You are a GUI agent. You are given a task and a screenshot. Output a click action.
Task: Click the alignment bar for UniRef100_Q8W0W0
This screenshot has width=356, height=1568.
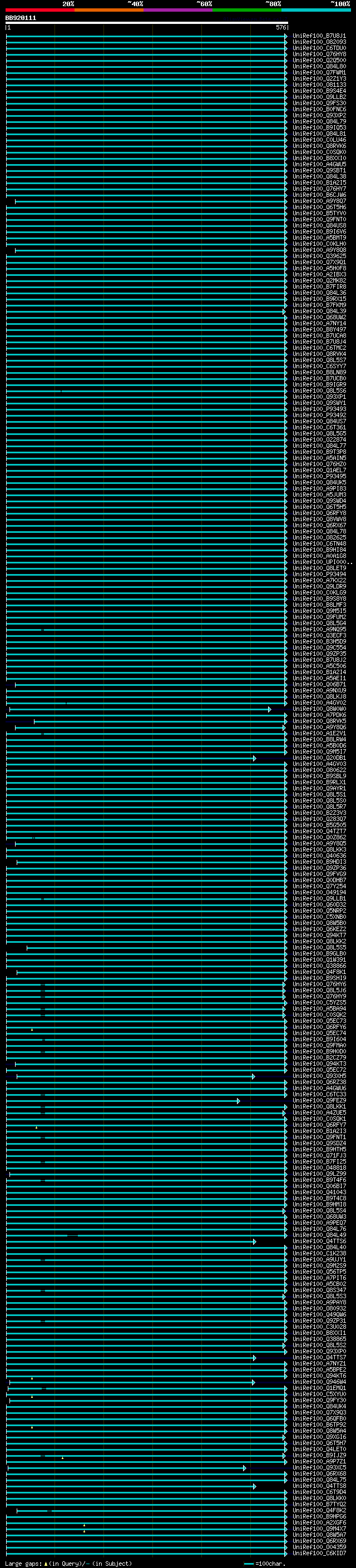(x=140, y=710)
